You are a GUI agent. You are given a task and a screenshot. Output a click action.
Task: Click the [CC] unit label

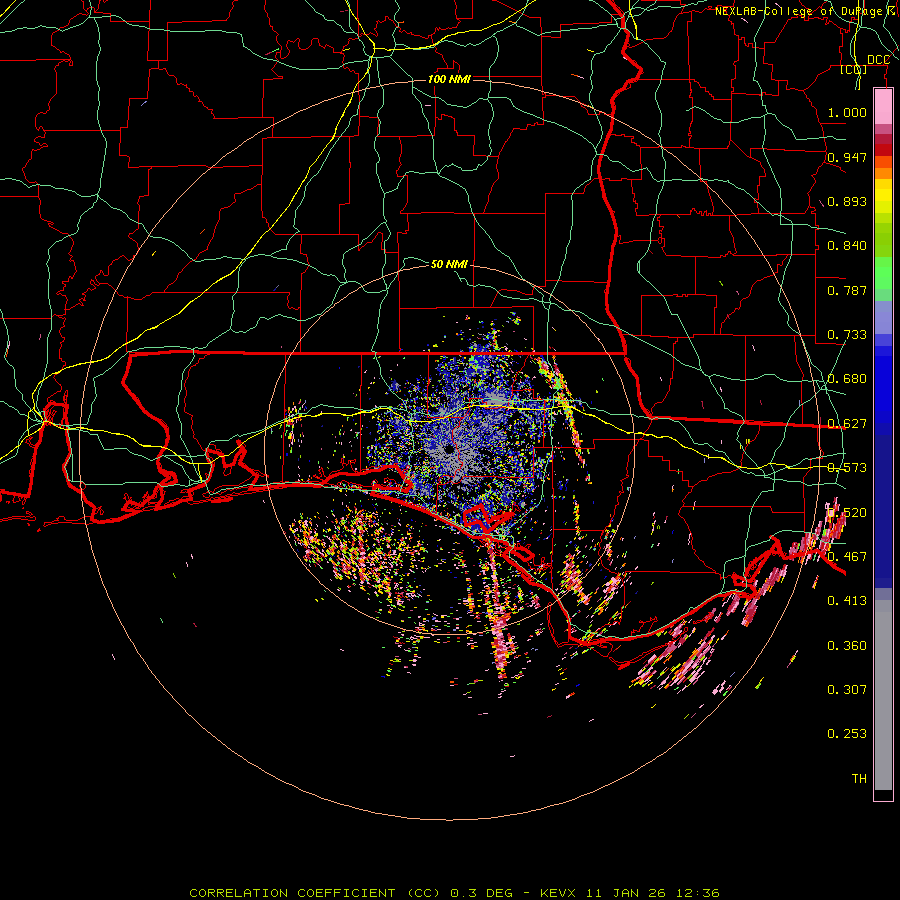coord(854,69)
